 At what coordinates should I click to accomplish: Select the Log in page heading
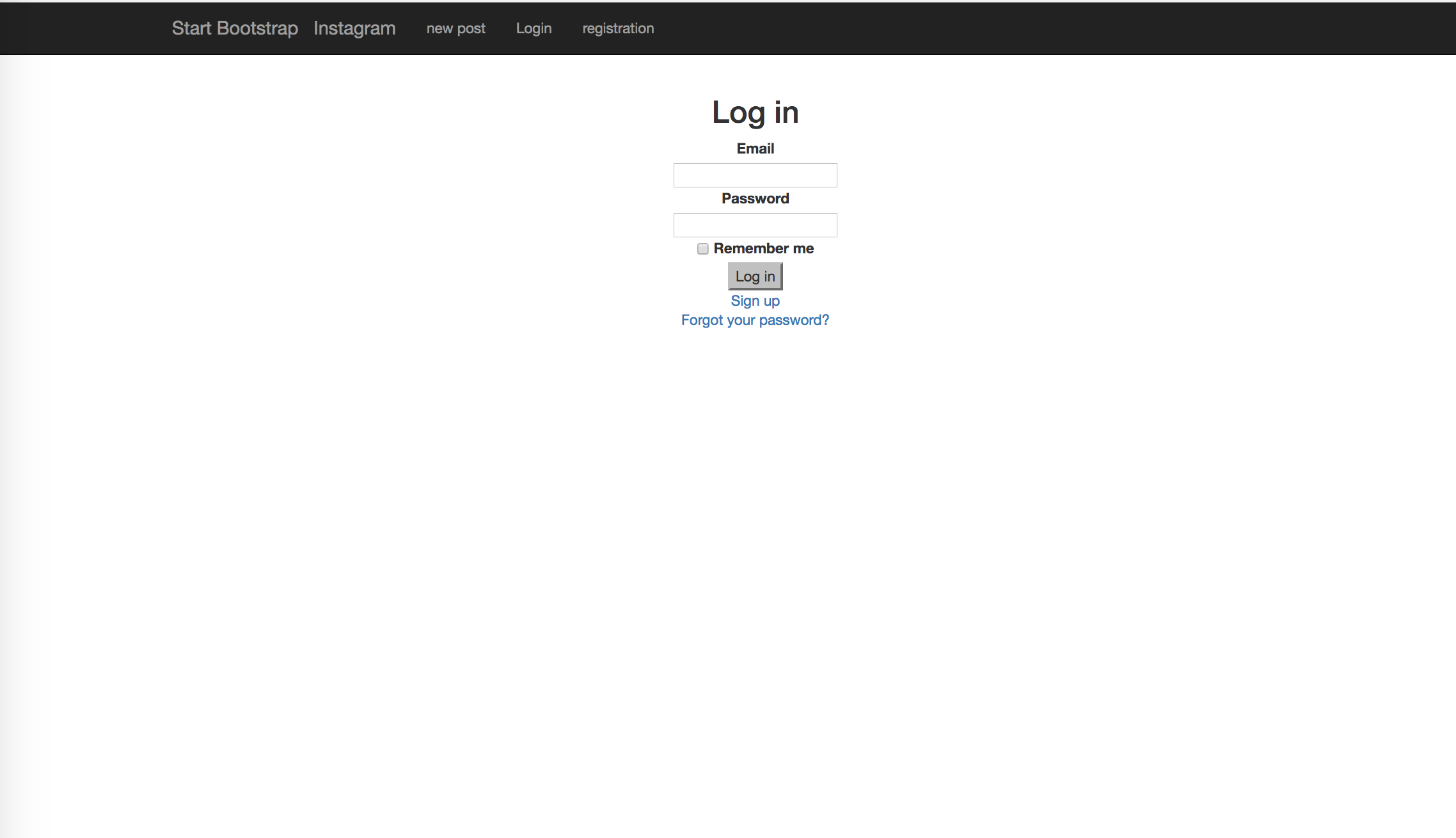tap(755, 112)
